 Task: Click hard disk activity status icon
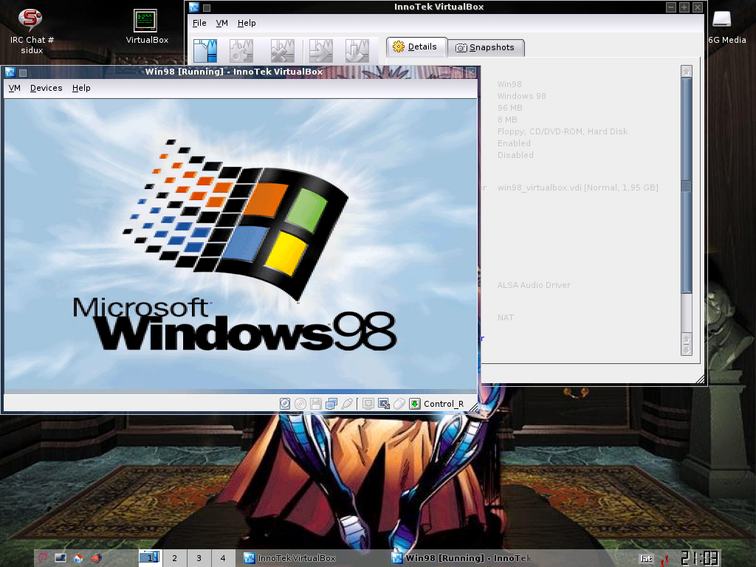click(285, 404)
